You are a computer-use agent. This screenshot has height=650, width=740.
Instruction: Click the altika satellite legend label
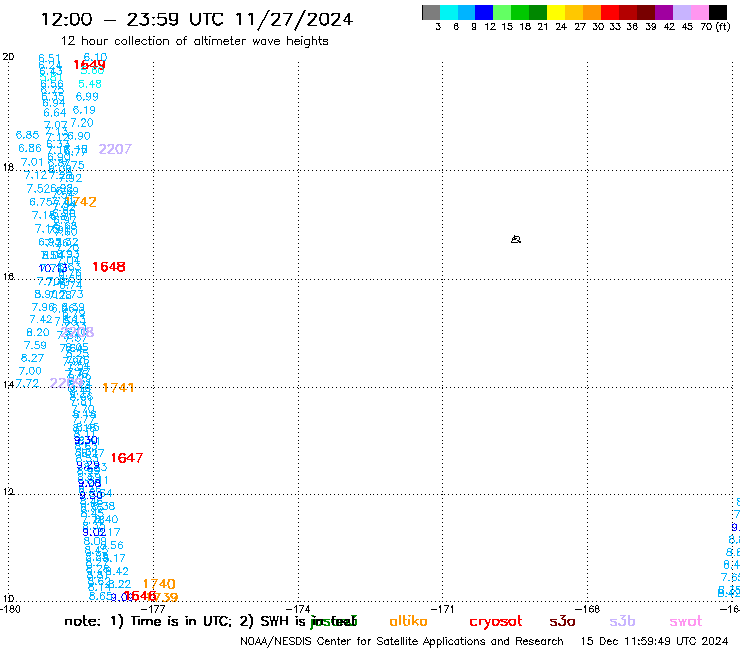click(x=408, y=621)
